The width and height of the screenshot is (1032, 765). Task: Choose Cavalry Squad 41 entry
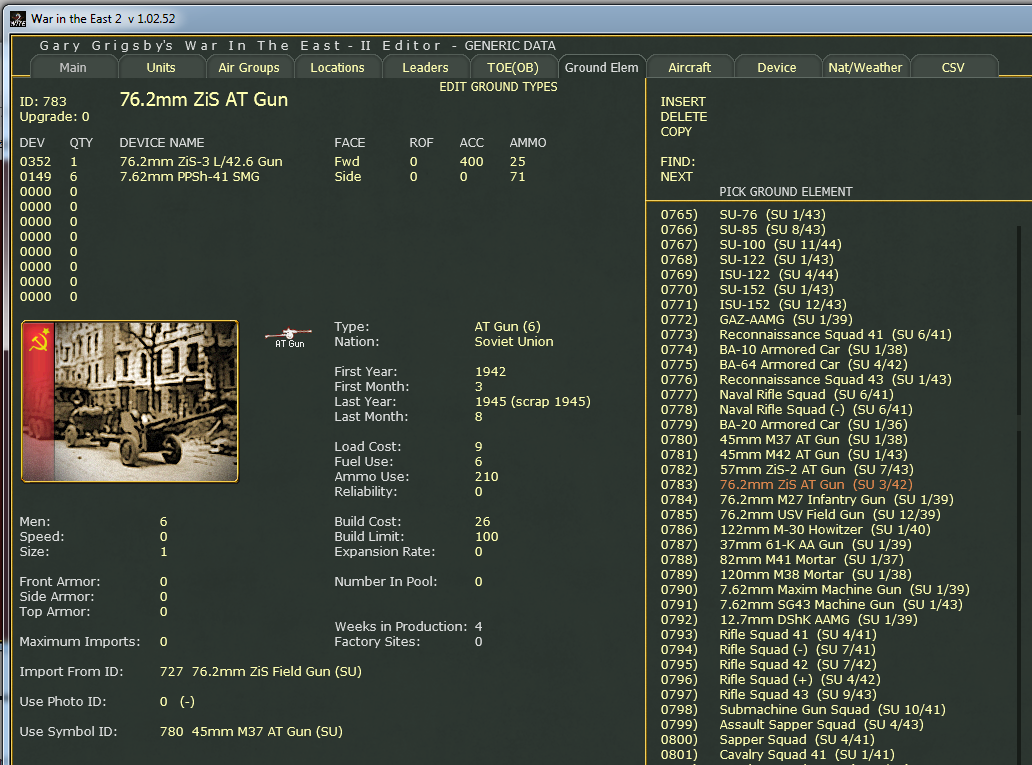[807, 755]
